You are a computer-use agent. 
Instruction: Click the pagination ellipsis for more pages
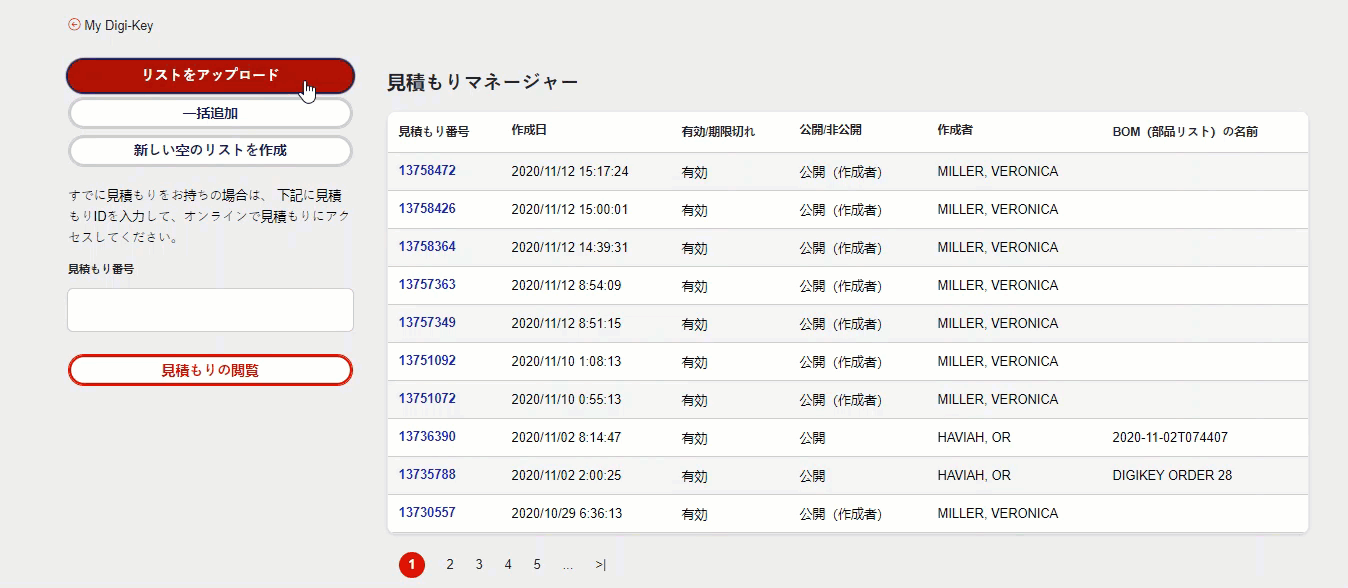(568, 565)
